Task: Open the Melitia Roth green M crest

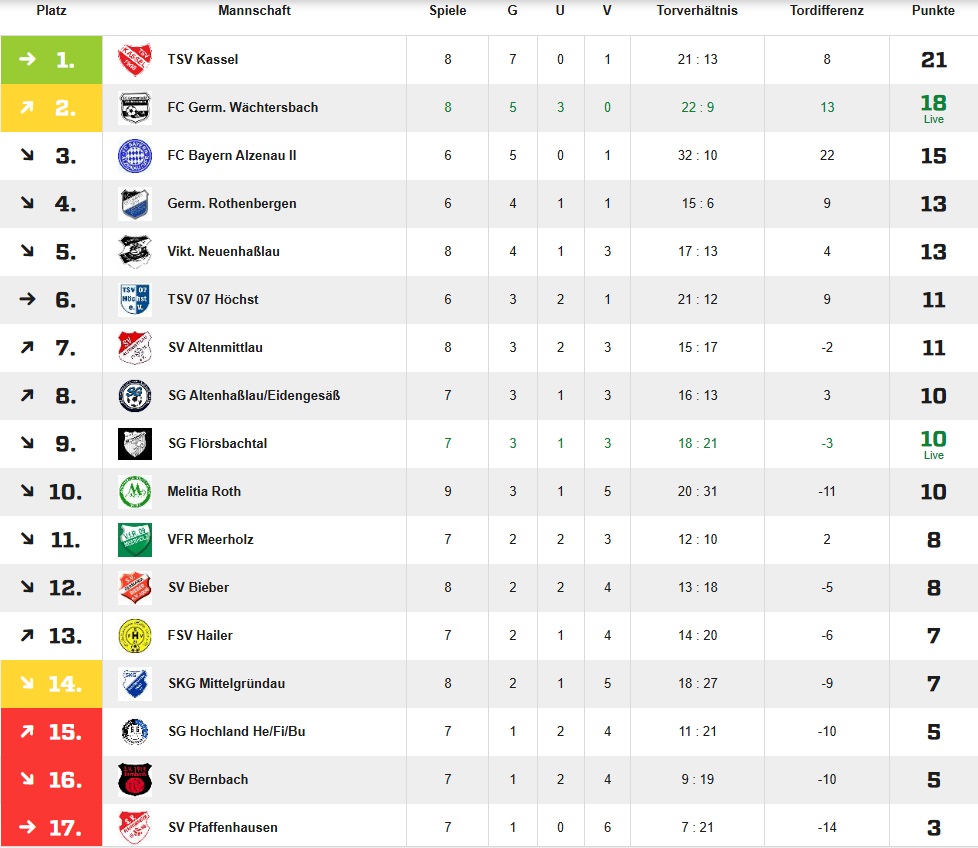Action: click(x=135, y=492)
